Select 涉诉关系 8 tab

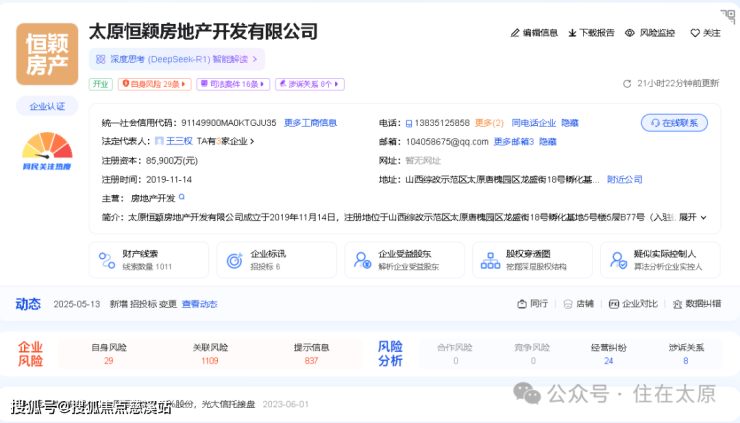686,354
